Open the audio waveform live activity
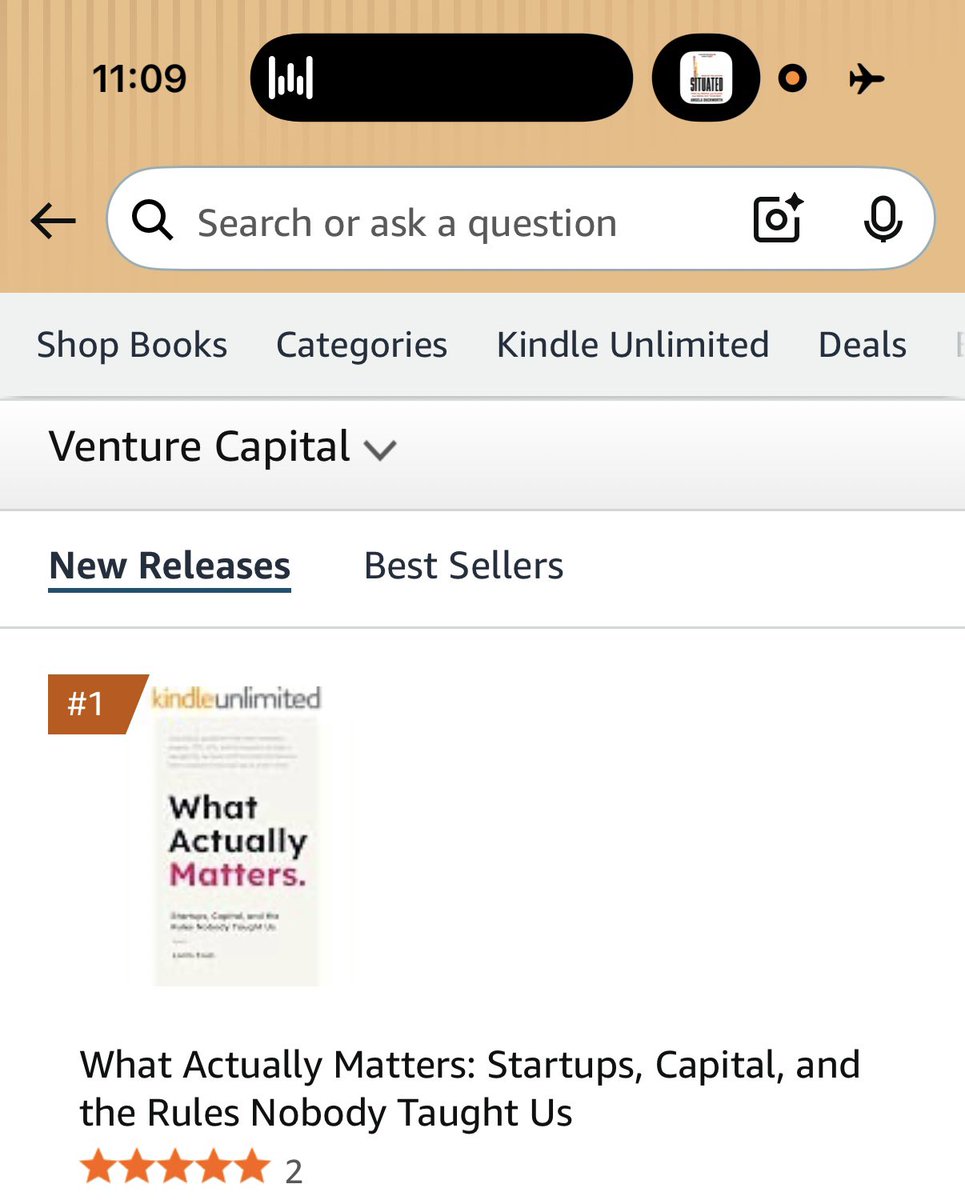Screen dimensions: 965x1200 coord(441,78)
